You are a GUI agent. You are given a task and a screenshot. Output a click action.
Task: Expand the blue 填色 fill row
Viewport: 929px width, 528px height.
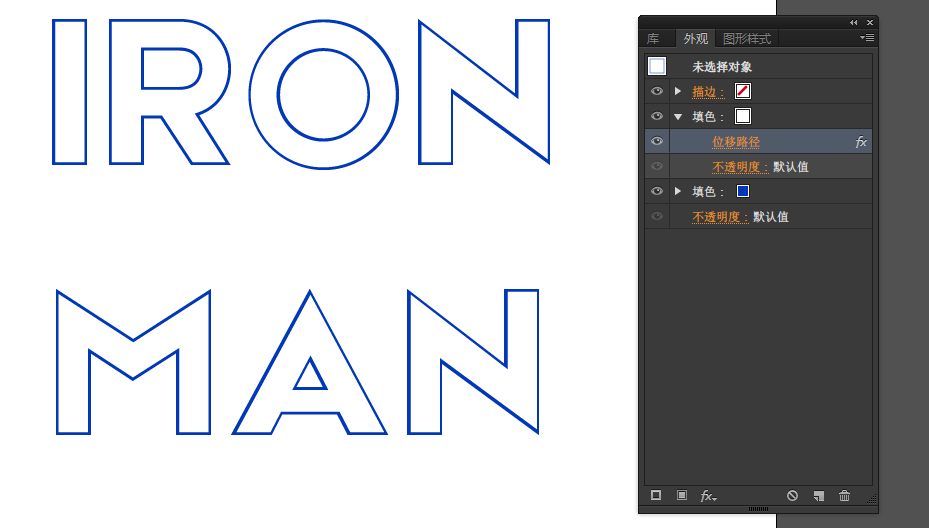point(678,191)
